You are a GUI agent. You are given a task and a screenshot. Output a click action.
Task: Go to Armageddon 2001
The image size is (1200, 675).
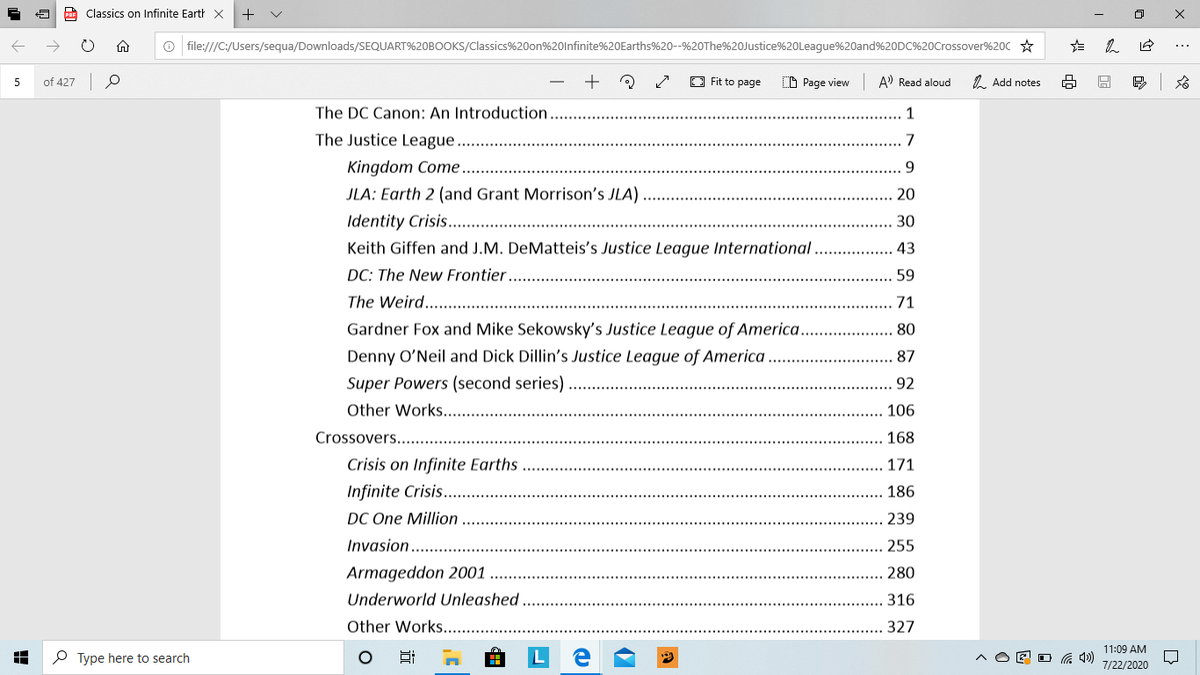click(630, 573)
